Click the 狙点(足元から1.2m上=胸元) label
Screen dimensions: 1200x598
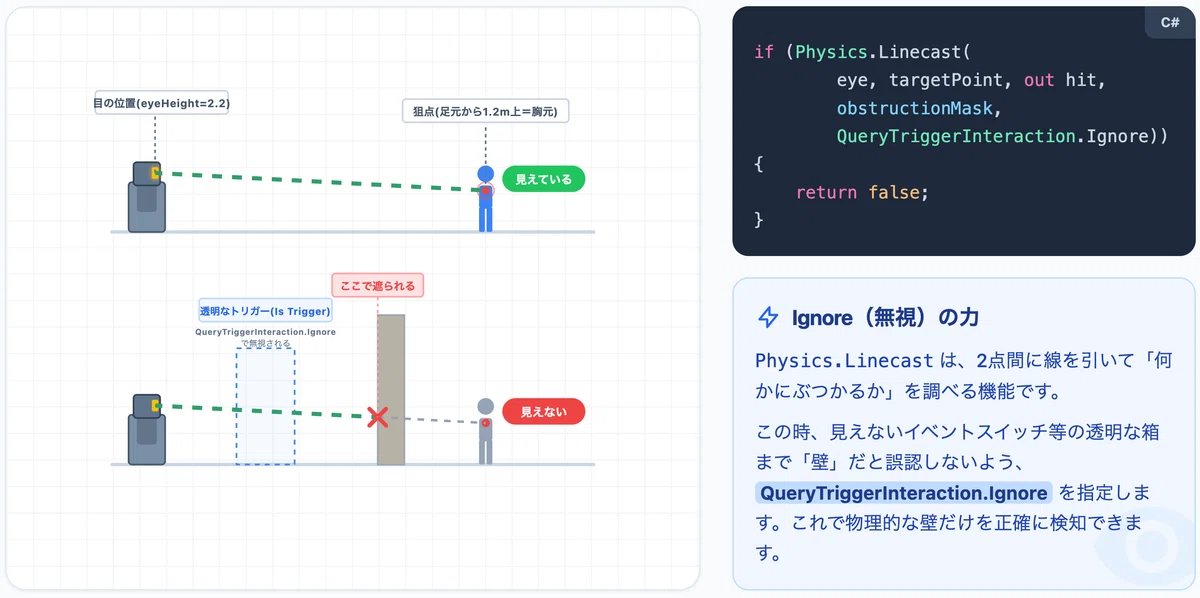(x=485, y=111)
